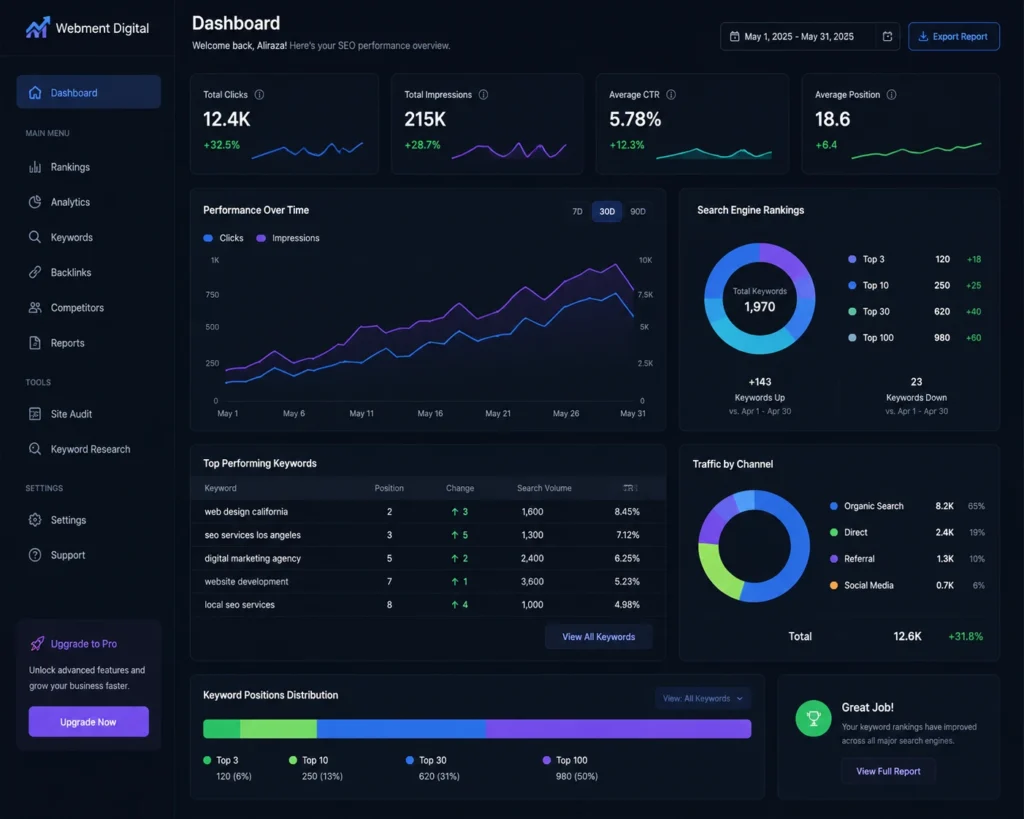Screen dimensions: 1024x819
Task: Click the trophy icon in Great Job card
Action: pos(813,718)
